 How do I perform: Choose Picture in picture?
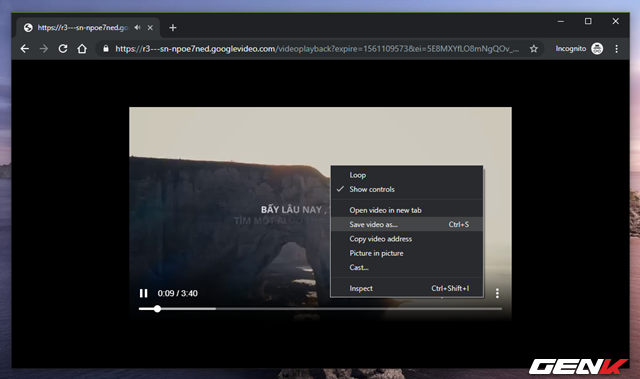point(407,253)
